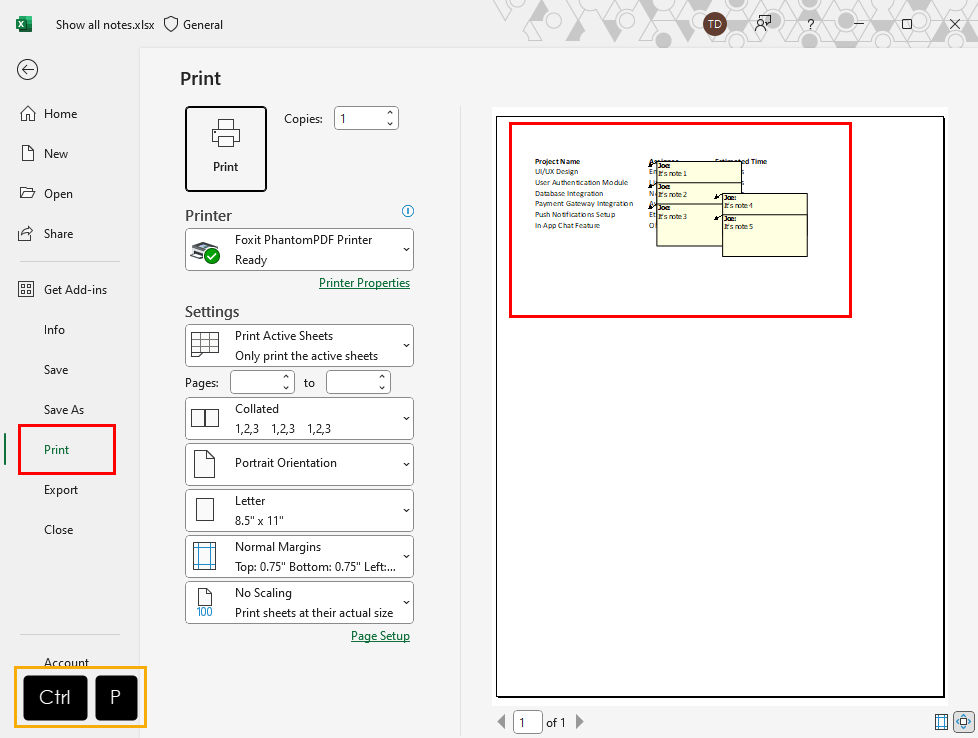Expand the Normal Margins dropdown

(x=299, y=556)
